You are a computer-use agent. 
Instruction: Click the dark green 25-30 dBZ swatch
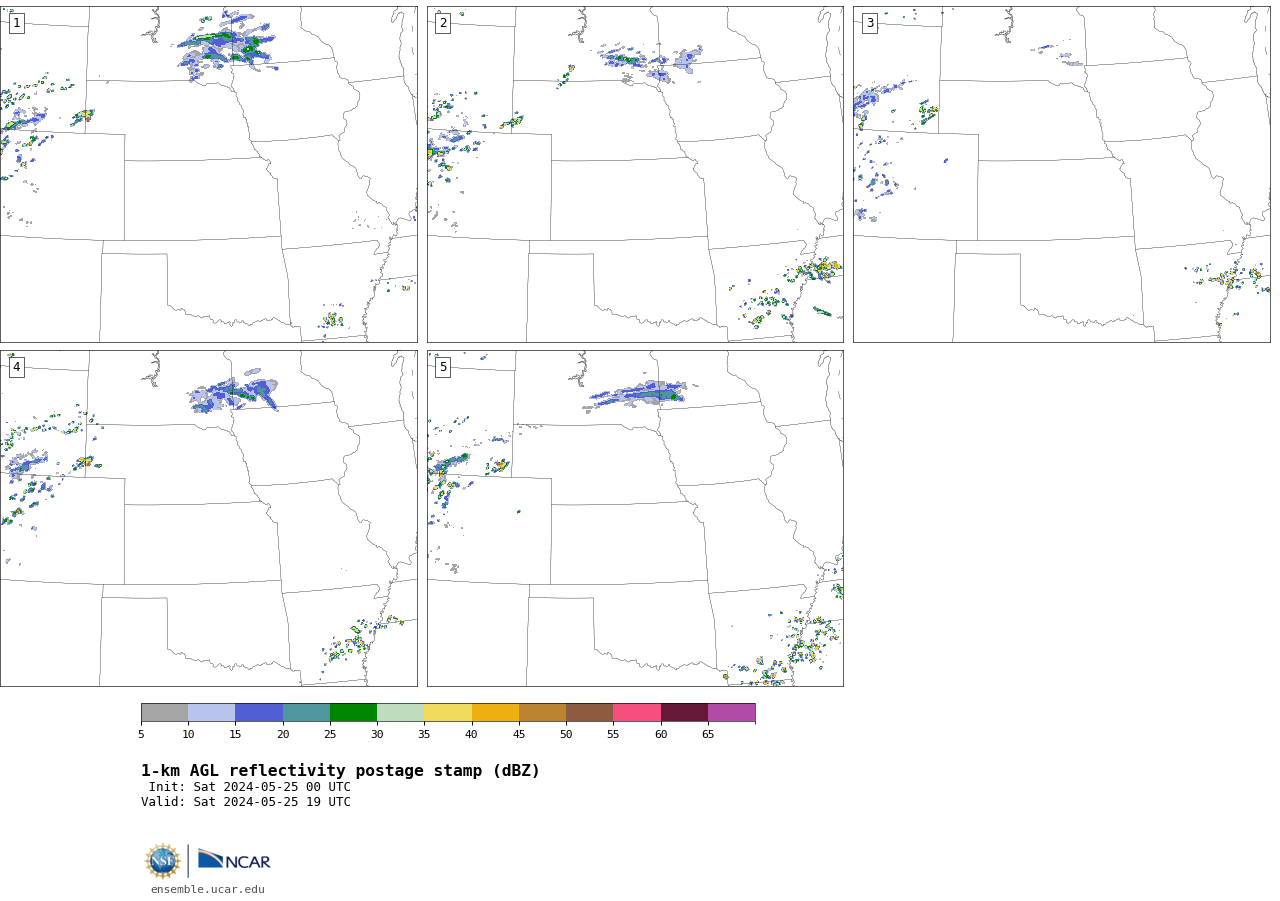[x=353, y=712]
